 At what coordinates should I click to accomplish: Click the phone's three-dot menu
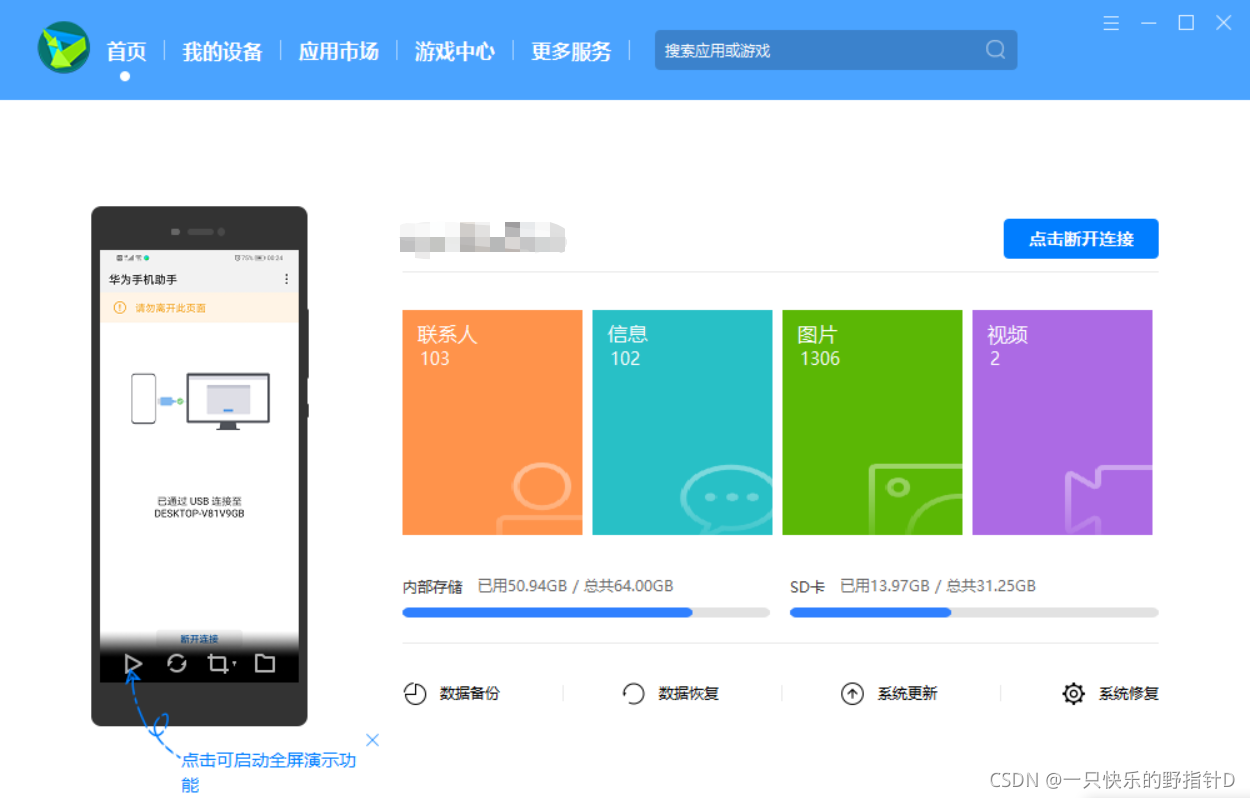(x=287, y=279)
